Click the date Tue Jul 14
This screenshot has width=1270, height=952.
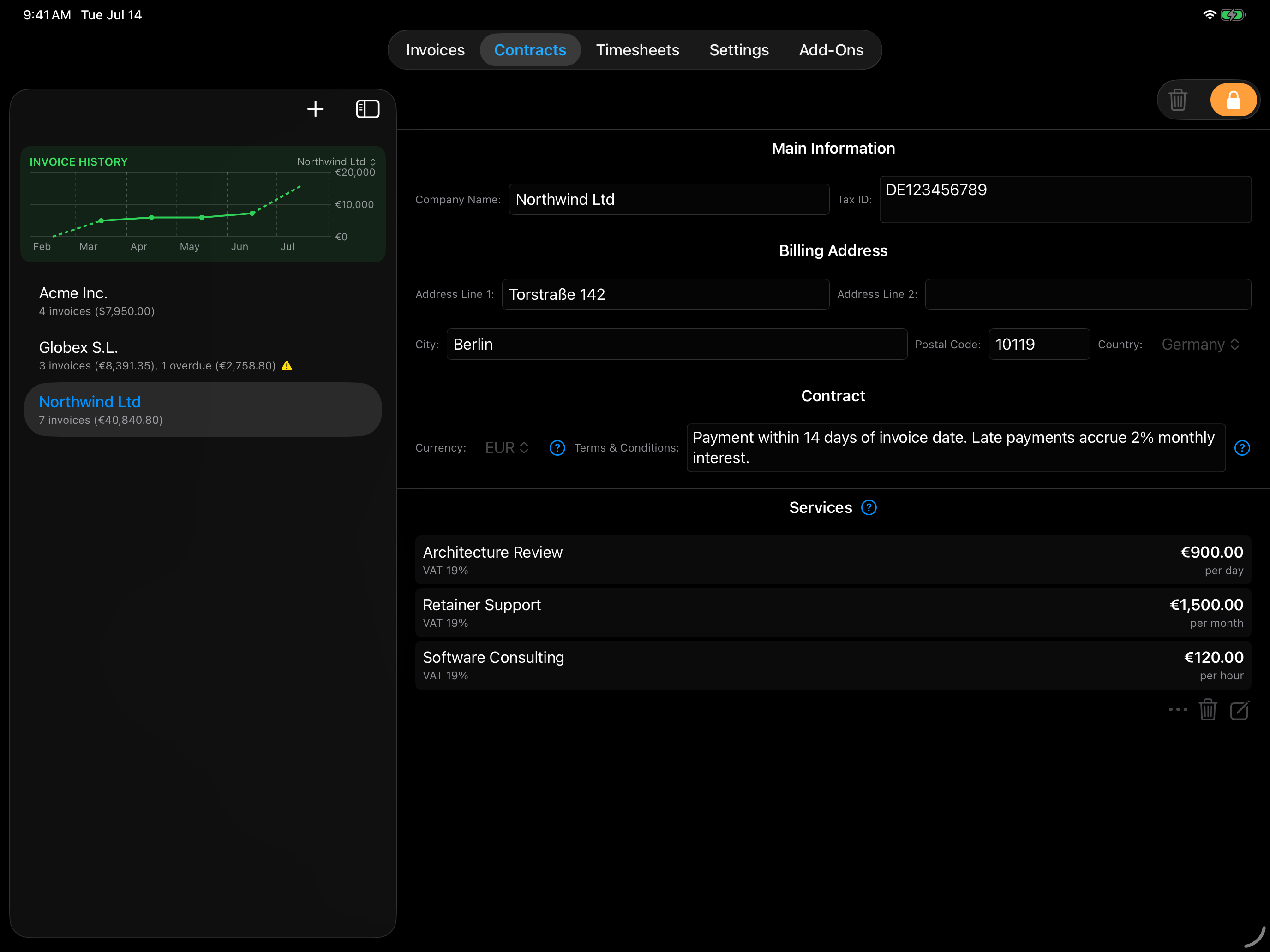tap(111, 15)
